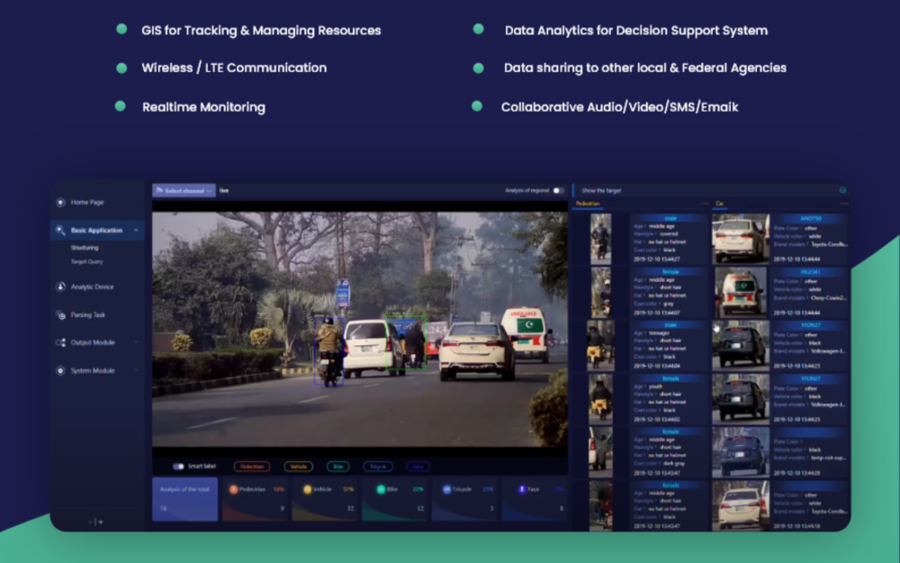This screenshot has width=900, height=563.
Task: Toggle the Analysis of regional switch
Action: 558,191
